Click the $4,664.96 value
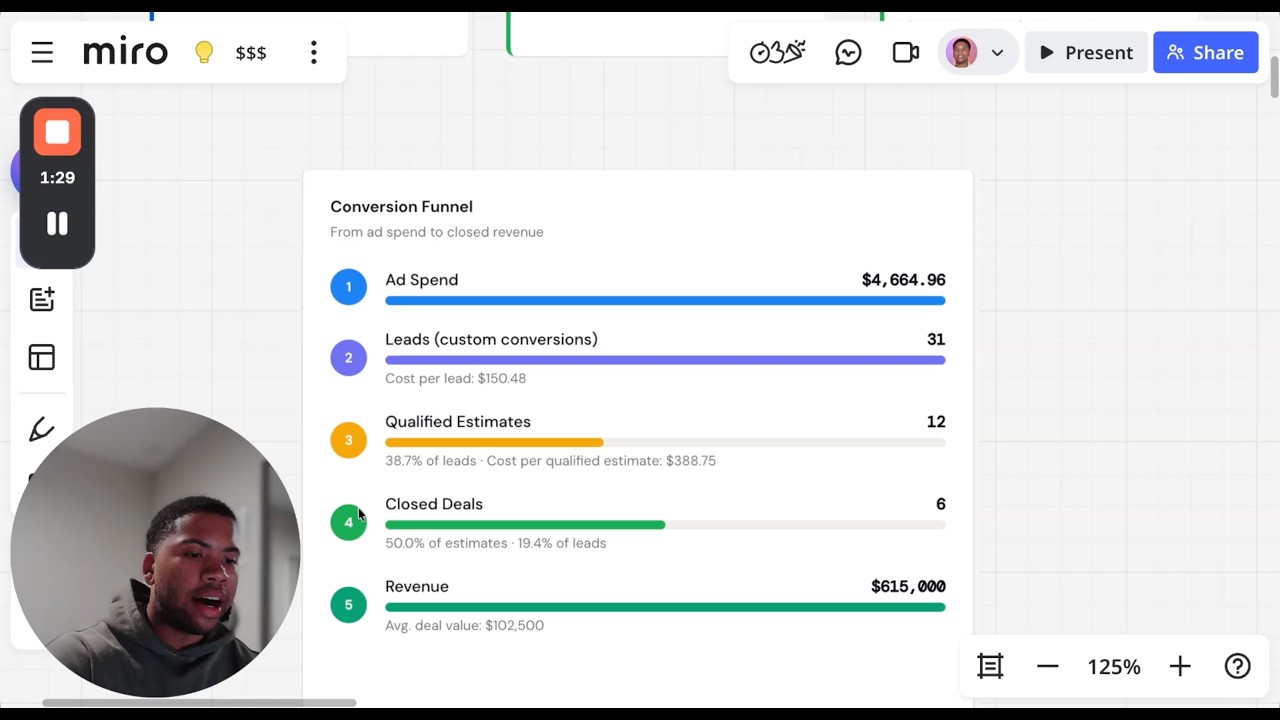Viewport: 1280px width, 720px height. coord(903,280)
